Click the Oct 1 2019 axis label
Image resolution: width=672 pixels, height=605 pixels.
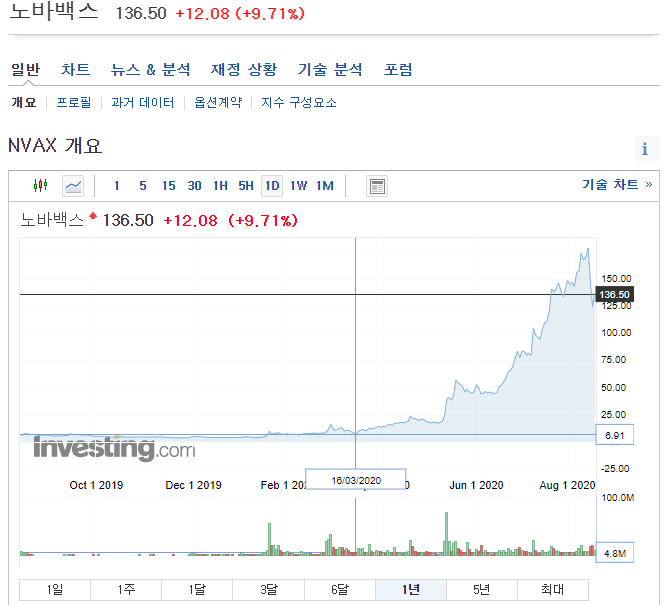pos(96,485)
